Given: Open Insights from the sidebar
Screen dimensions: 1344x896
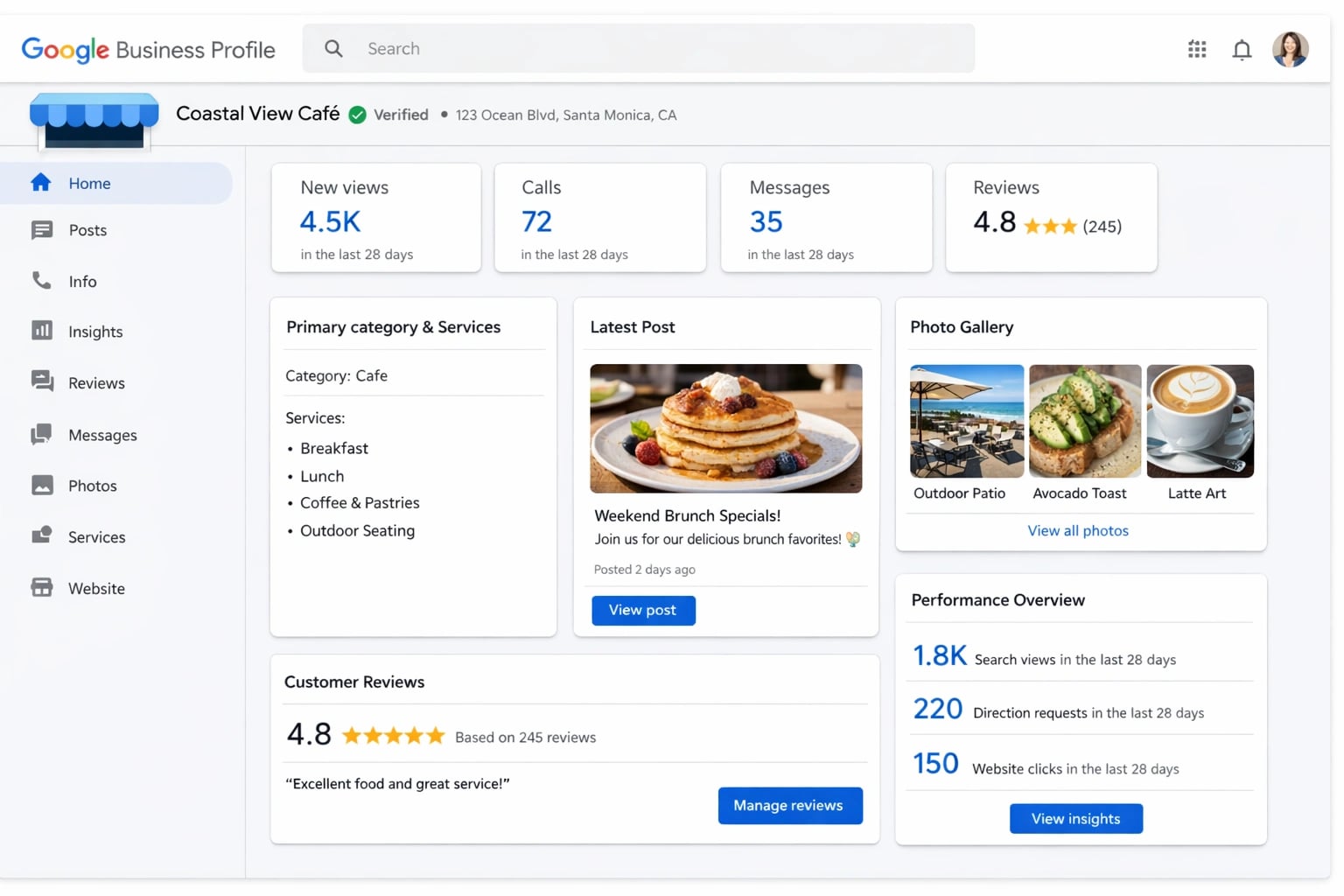Looking at the screenshot, I should 42,331.
